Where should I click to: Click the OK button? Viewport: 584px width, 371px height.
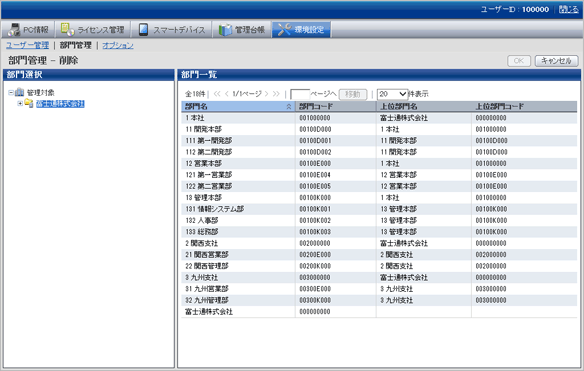point(519,60)
